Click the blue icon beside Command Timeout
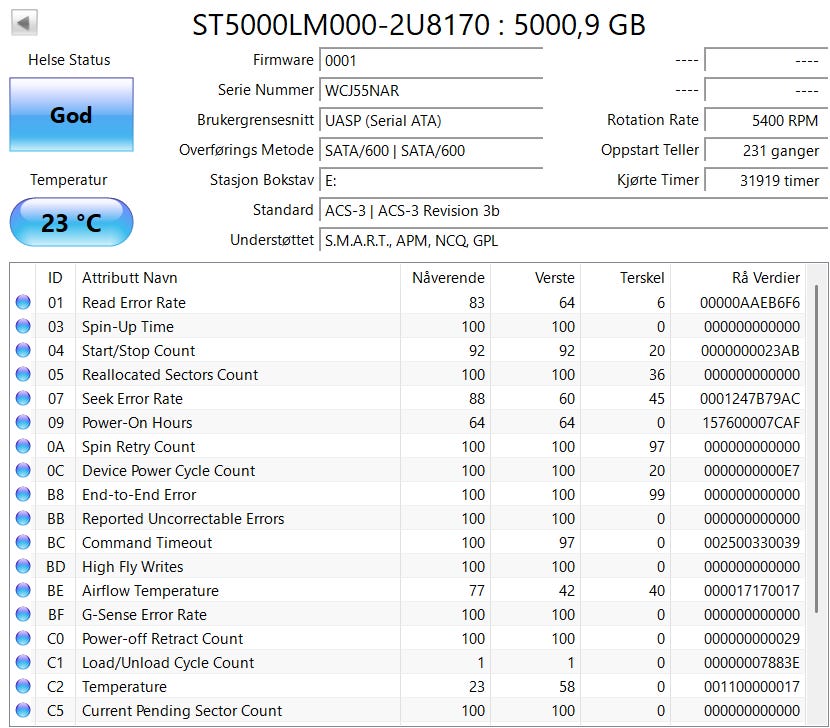Screen dimensions: 830x728 [x=23, y=543]
